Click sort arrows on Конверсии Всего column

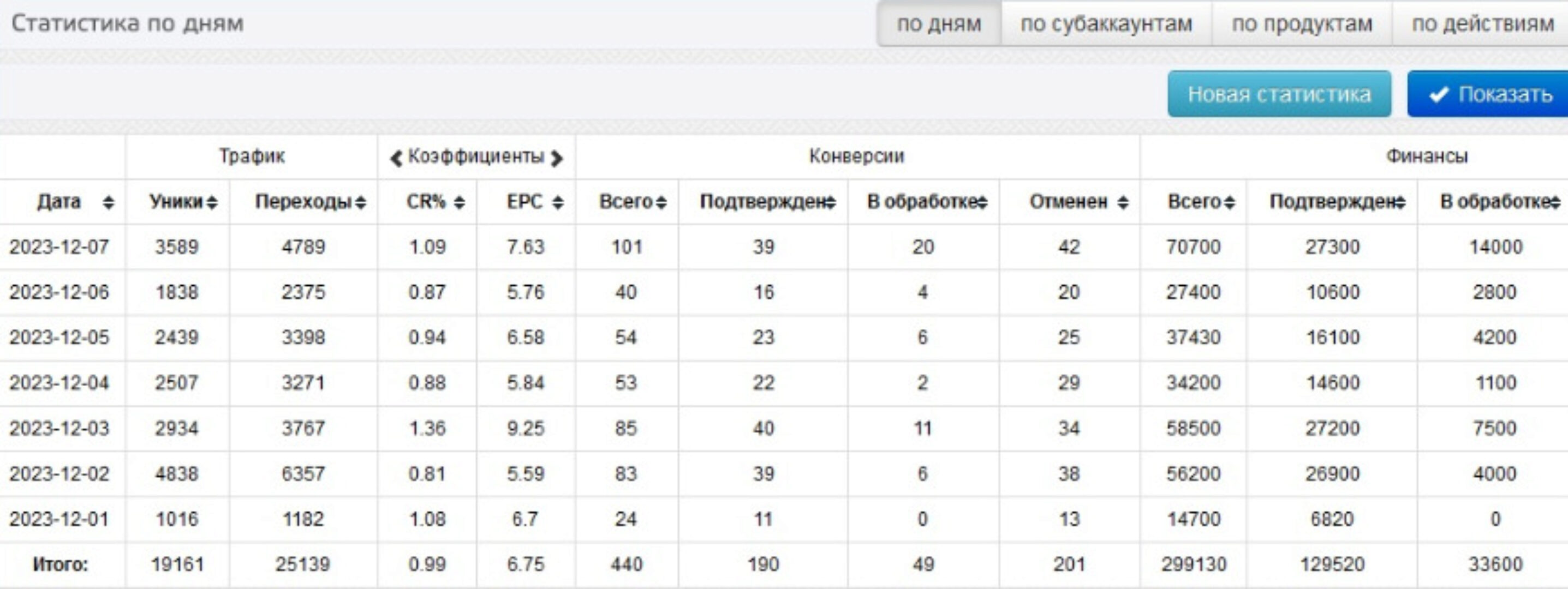coord(661,202)
